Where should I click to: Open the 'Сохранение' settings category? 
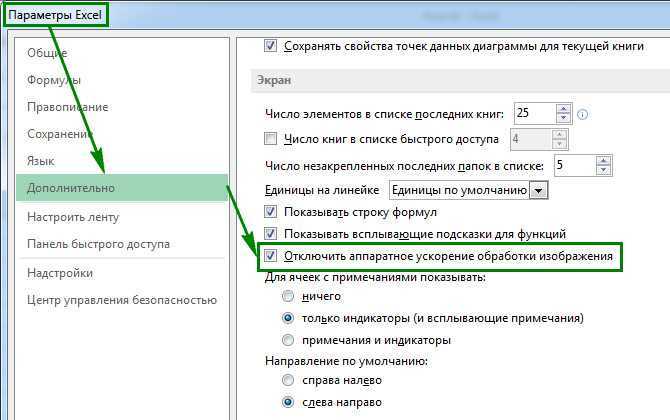click(x=60, y=134)
